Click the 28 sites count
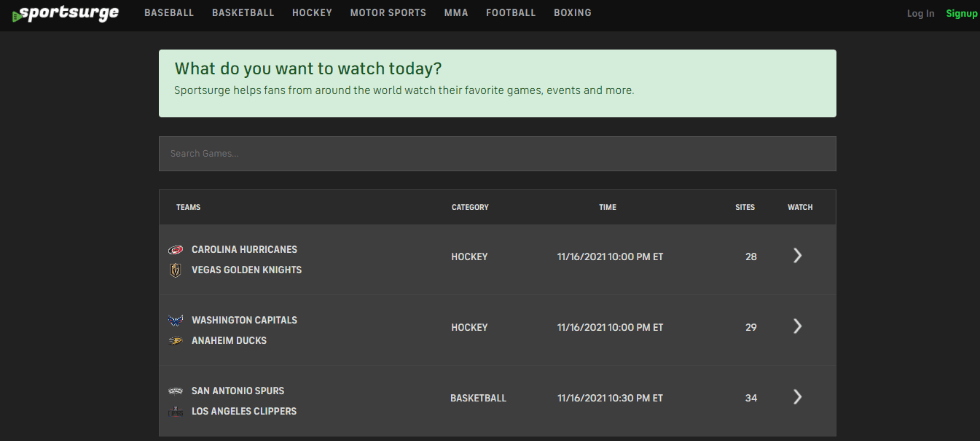 pyautogui.click(x=751, y=257)
